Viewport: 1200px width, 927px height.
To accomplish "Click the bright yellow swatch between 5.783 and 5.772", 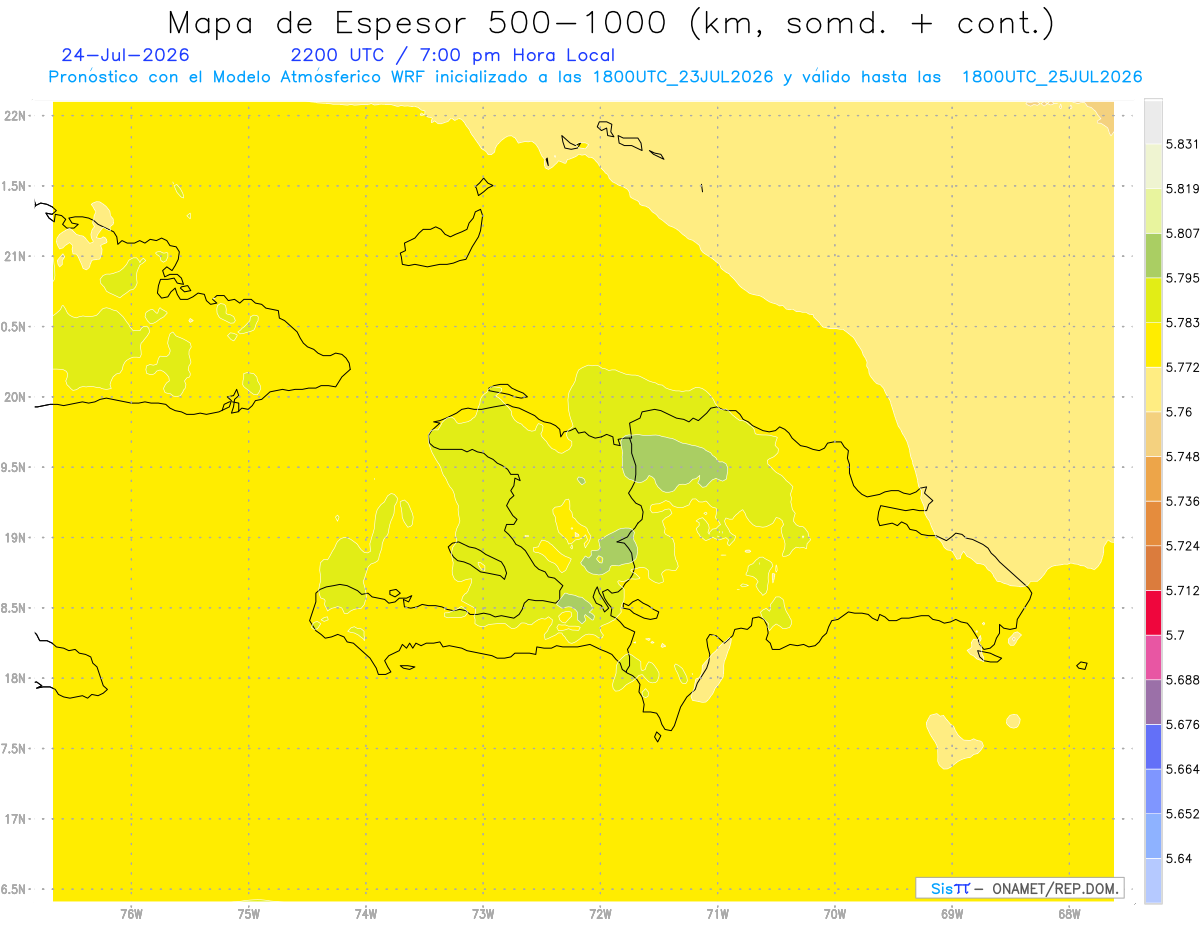I will (1153, 345).
